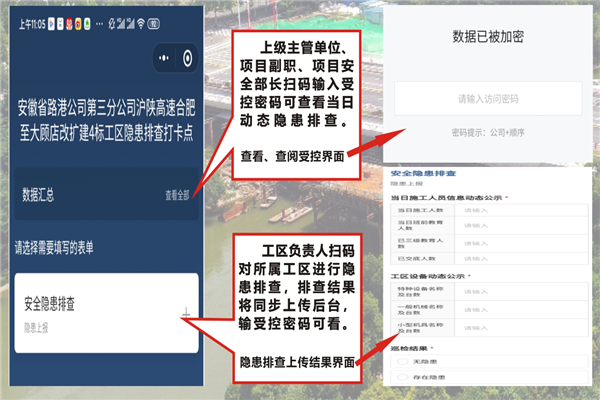Tap the 数据汇总 section row
The image size is (600, 400).
point(80,195)
